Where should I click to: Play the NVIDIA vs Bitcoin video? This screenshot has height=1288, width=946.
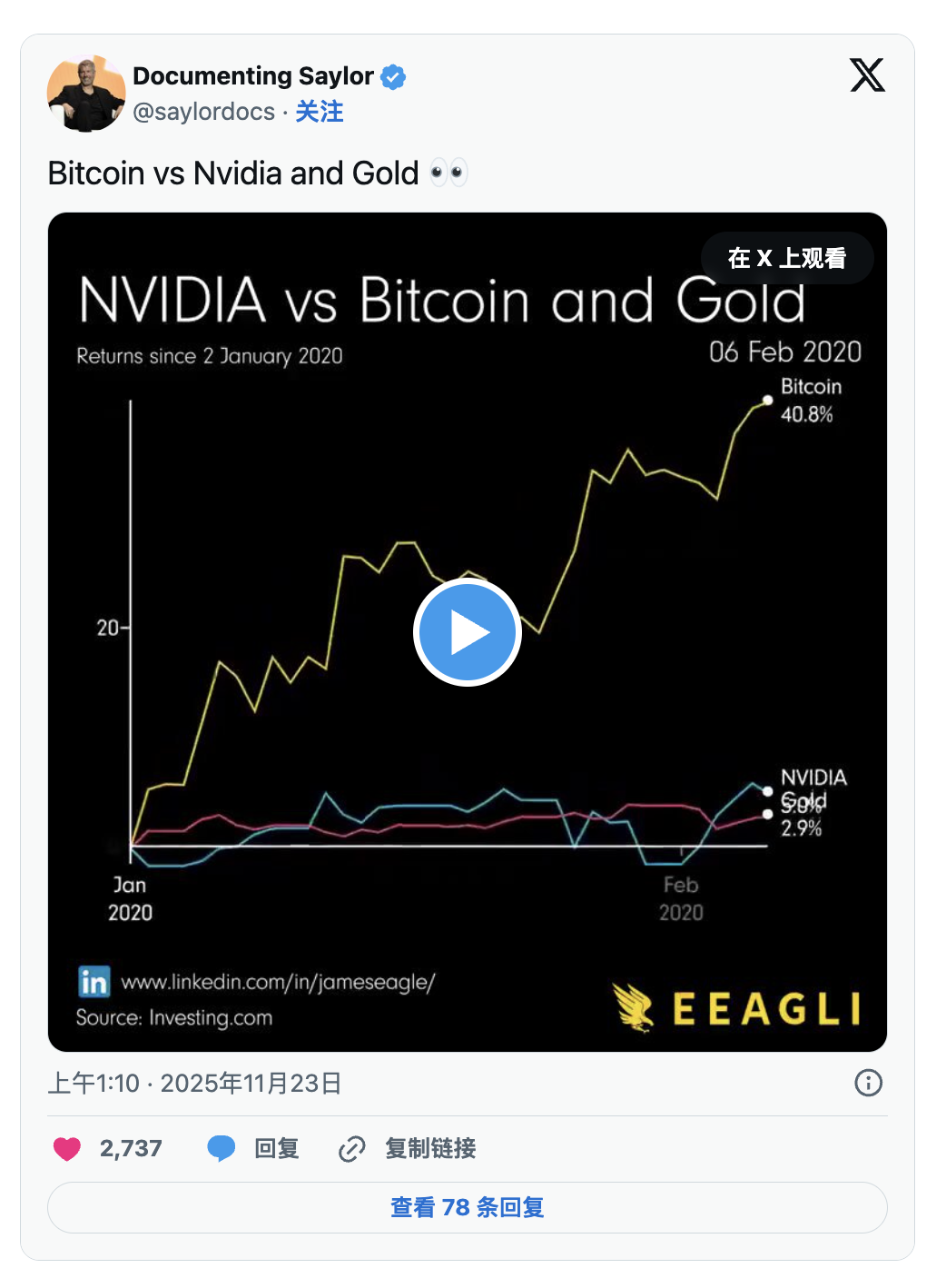click(x=467, y=632)
